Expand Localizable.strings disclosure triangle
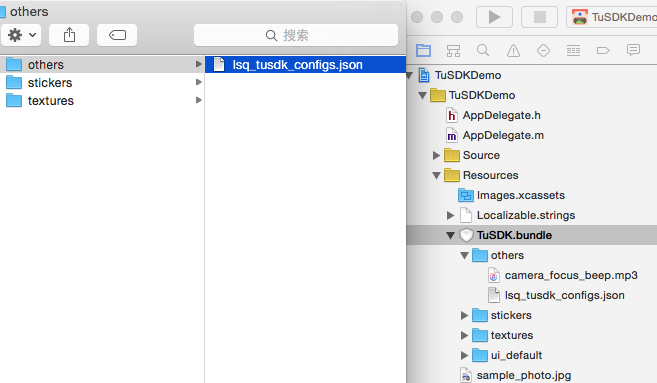Screen dimensions: 657x383 tap(450, 215)
